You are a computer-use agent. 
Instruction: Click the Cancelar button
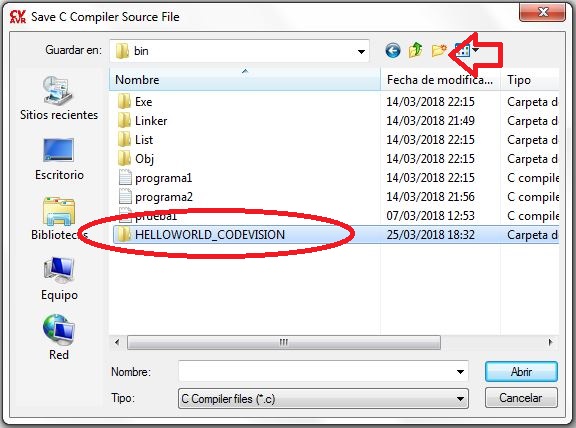(521, 398)
